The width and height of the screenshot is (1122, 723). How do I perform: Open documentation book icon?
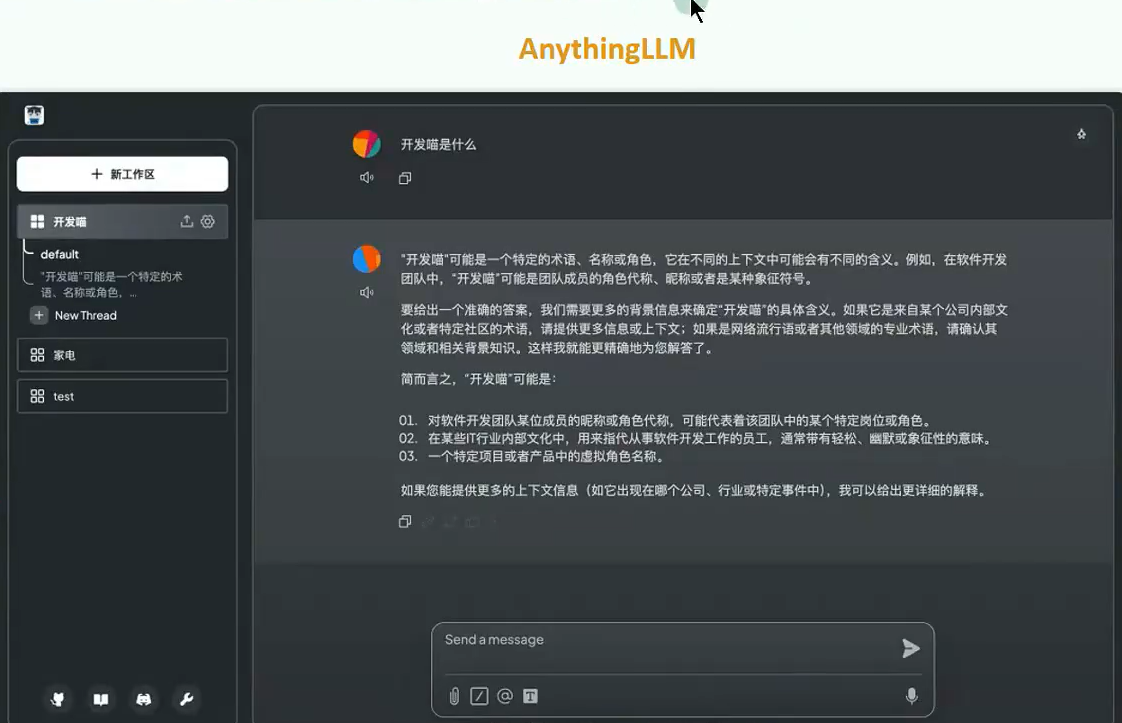(101, 699)
